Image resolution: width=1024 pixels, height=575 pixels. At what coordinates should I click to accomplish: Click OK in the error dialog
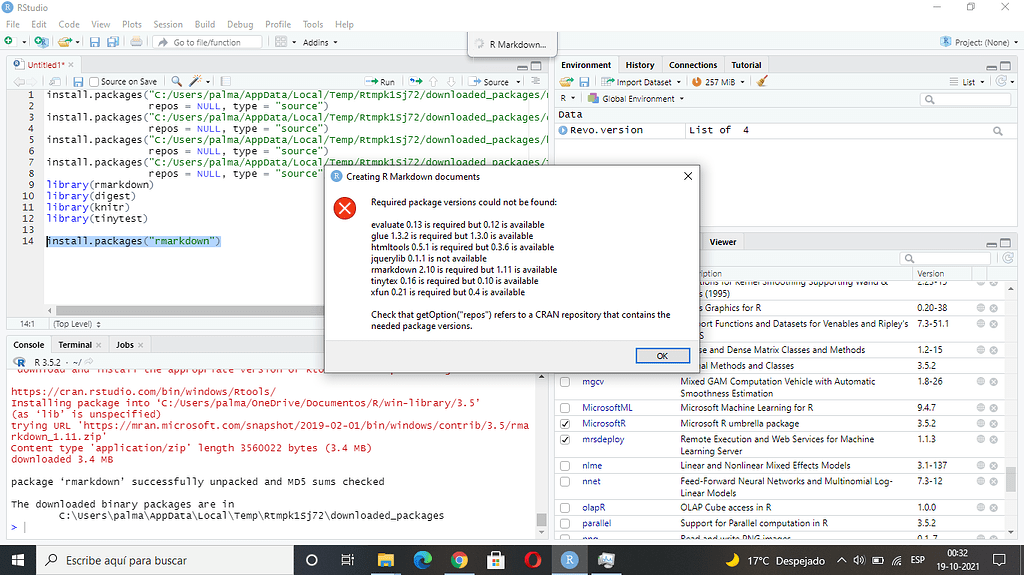tap(661, 356)
